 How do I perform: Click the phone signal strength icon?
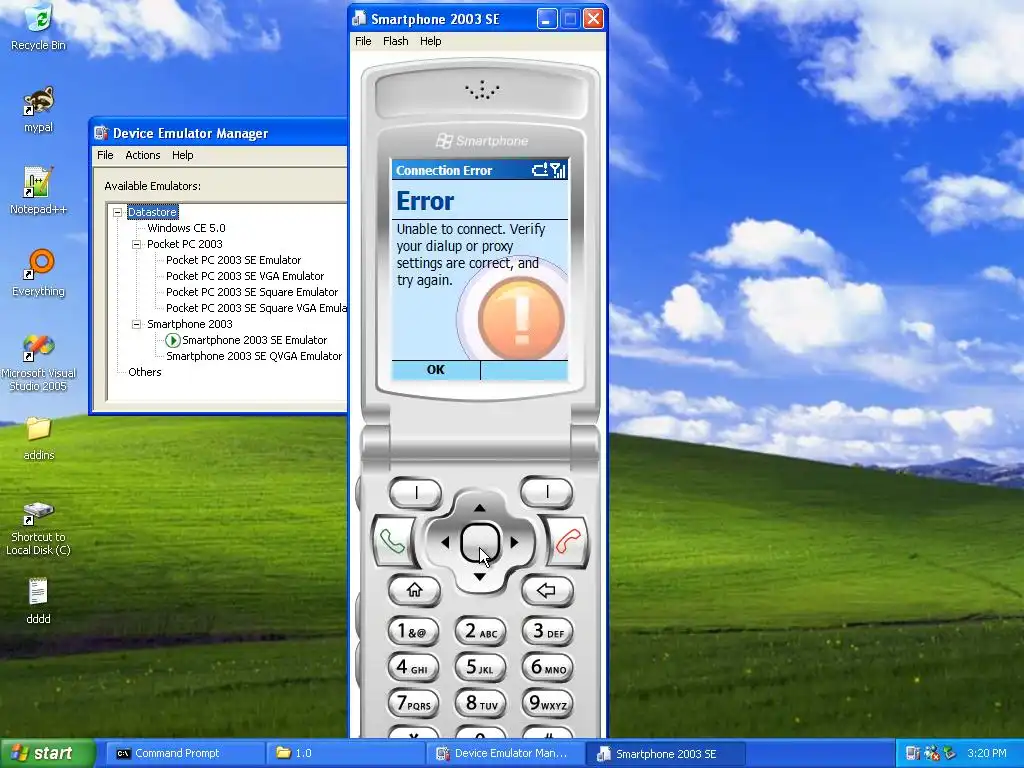558,170
